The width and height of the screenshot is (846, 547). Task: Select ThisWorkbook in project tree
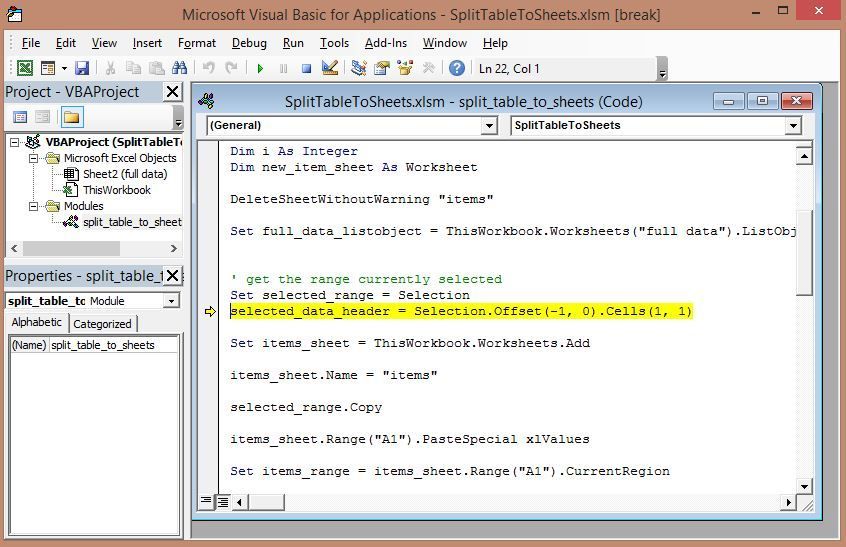pyautogui.click(x=117, y=190)
